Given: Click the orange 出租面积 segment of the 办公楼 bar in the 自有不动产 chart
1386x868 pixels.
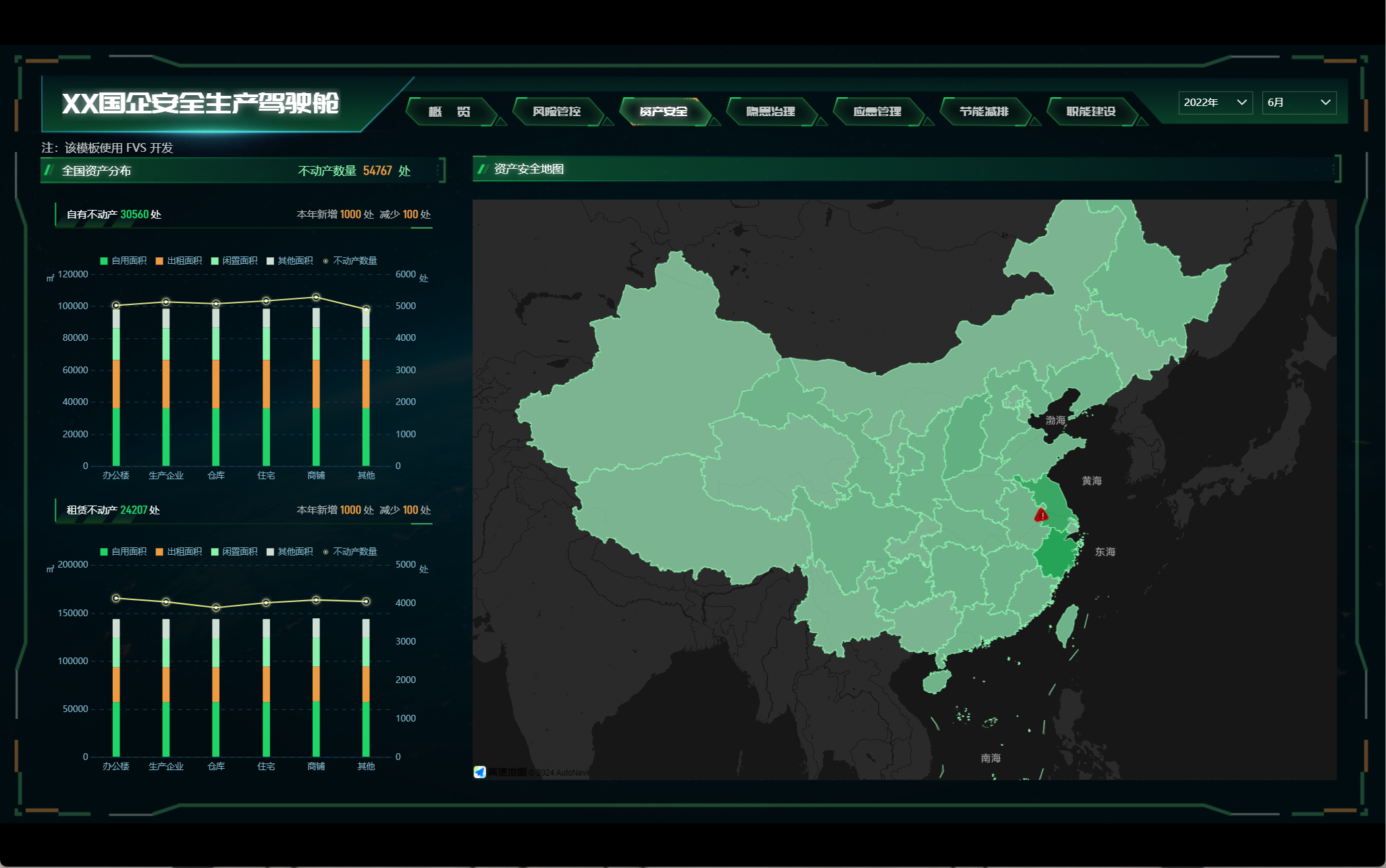Looking at the screenshot, I should tap(116, 383).
